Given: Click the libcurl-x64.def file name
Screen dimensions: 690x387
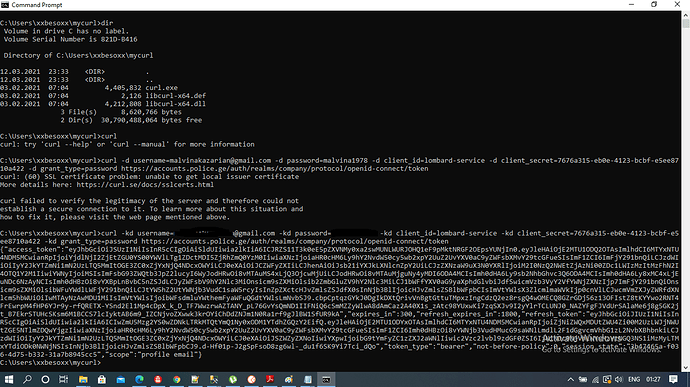Looking at the screenshot, I should point(176,96).
